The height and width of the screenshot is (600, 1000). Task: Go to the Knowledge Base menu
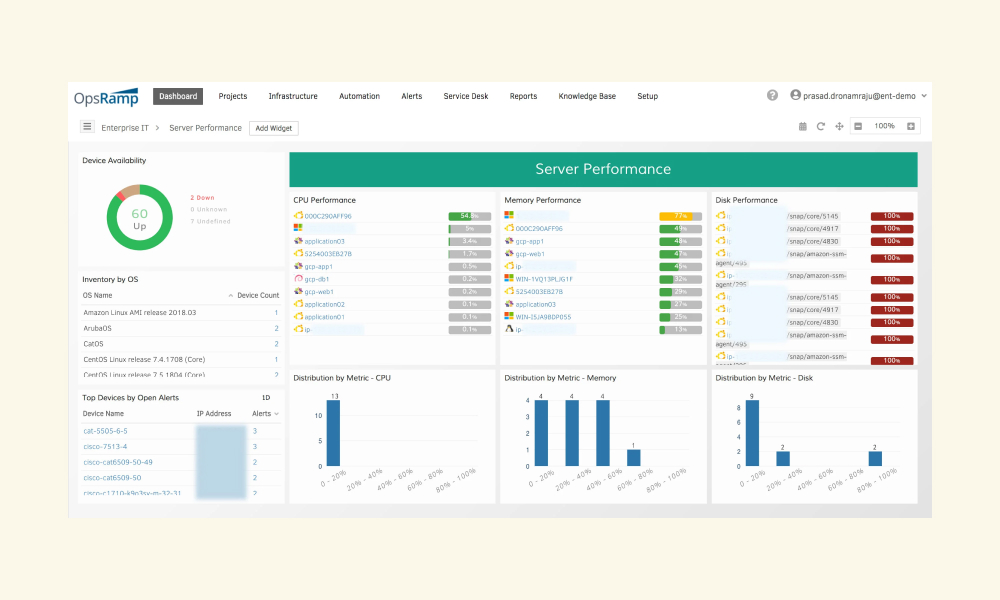click(x=587, y=96)
